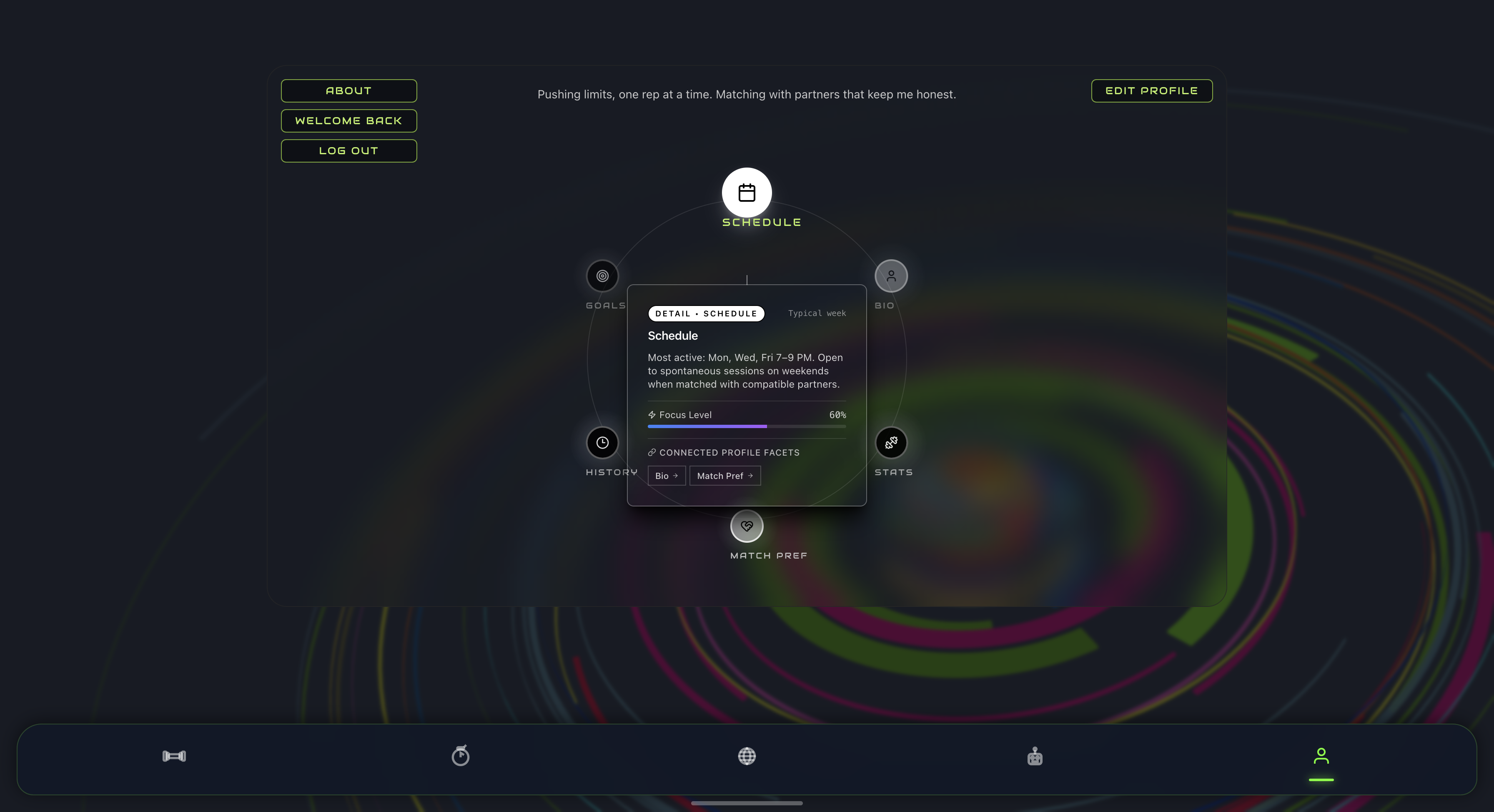Viewport: 1494px width, 812px height.
Task: Follow the Match Pref facet chip
Action: point(724,476)
